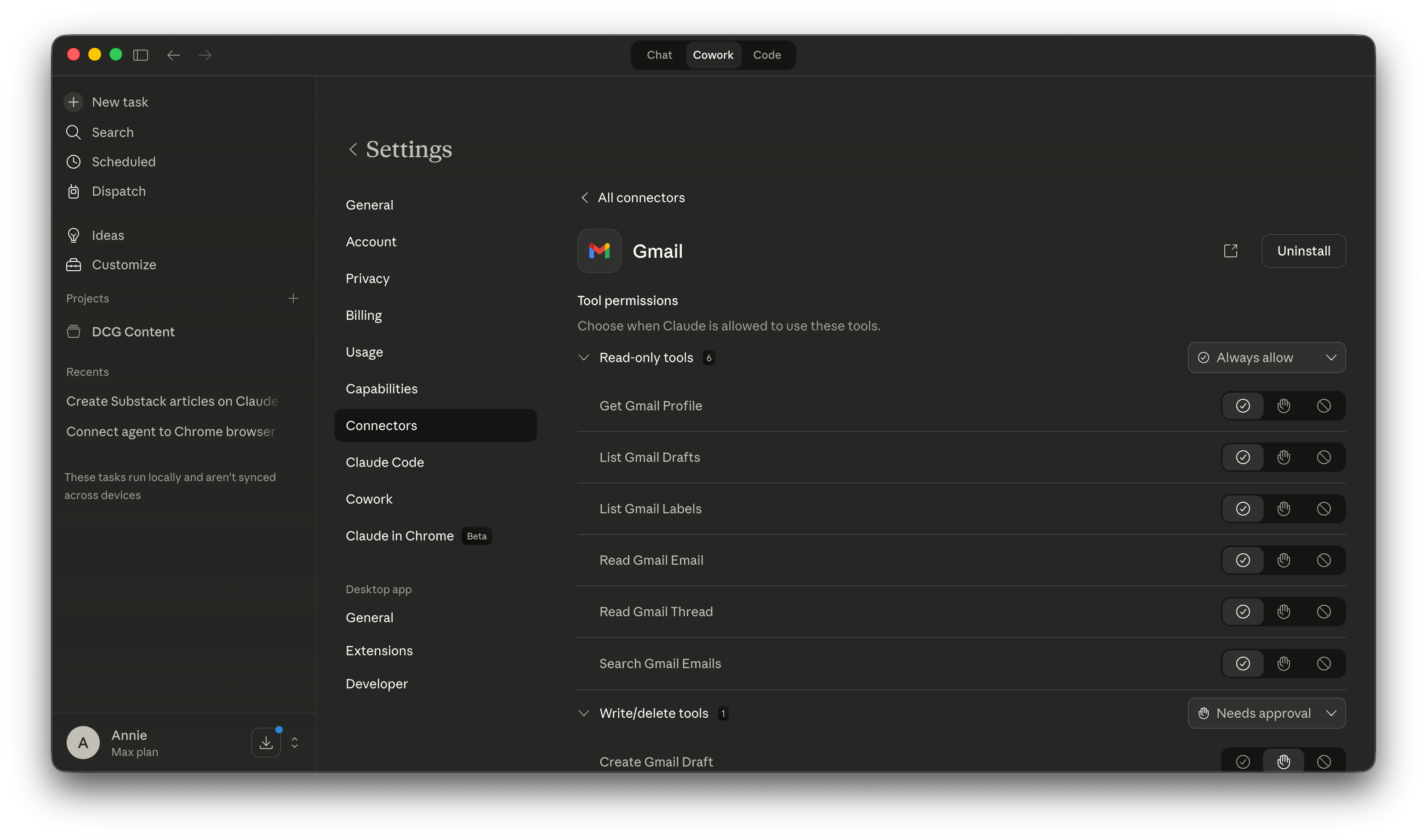Click the download update icon near Annie

point(266,742)
